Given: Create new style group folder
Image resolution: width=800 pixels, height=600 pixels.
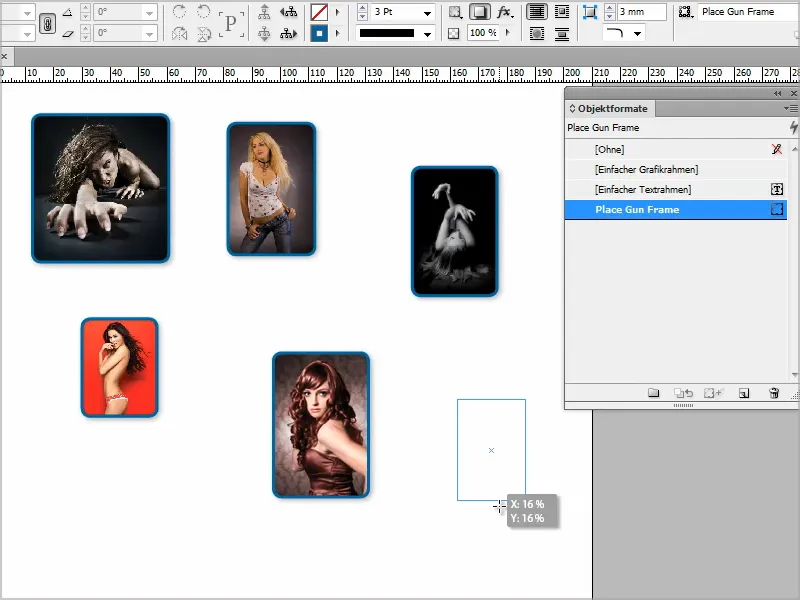Looking at the screenshot, I should [x=654, y=393].
